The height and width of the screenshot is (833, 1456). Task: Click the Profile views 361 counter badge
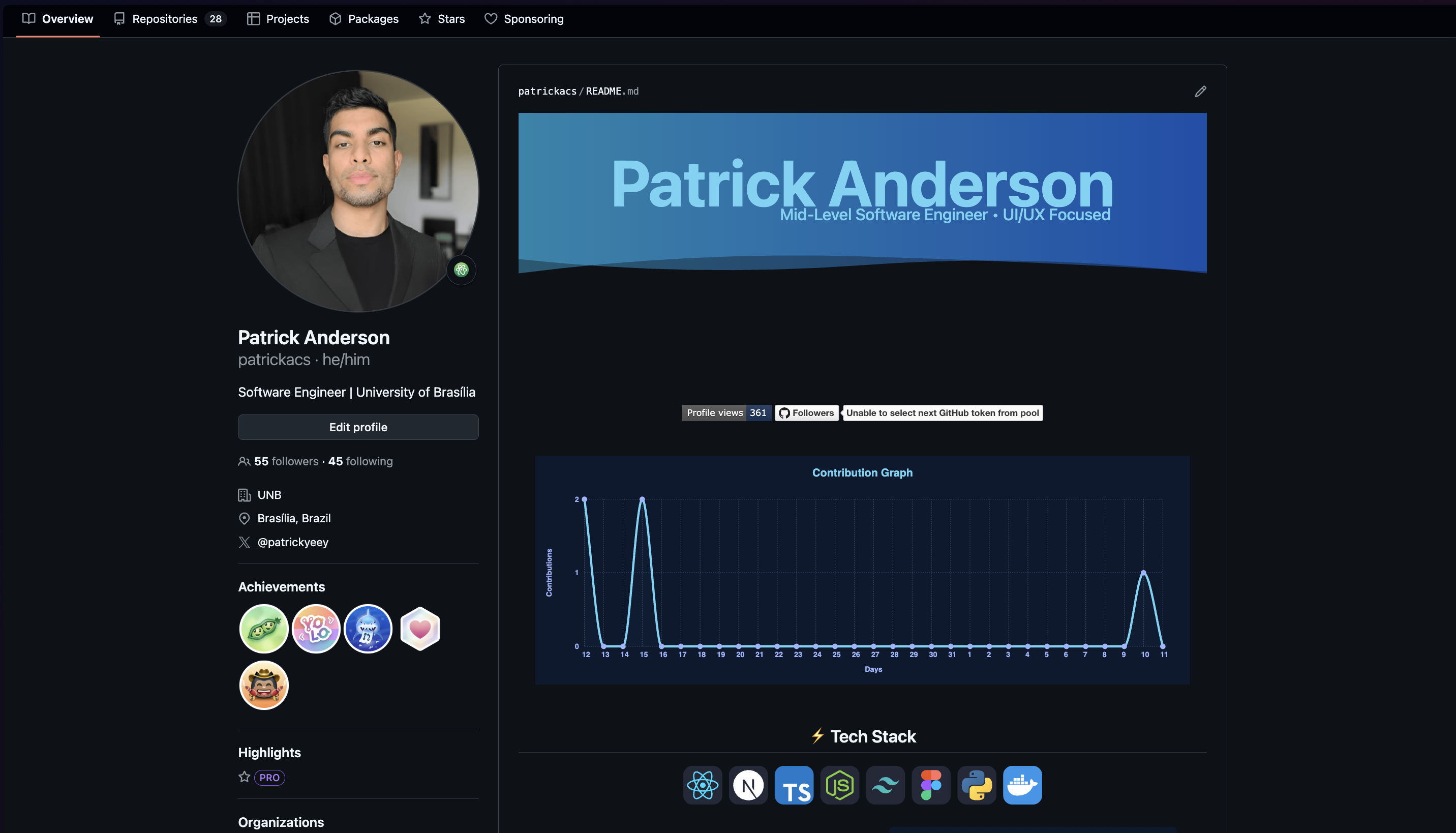(x=726, y=412)
